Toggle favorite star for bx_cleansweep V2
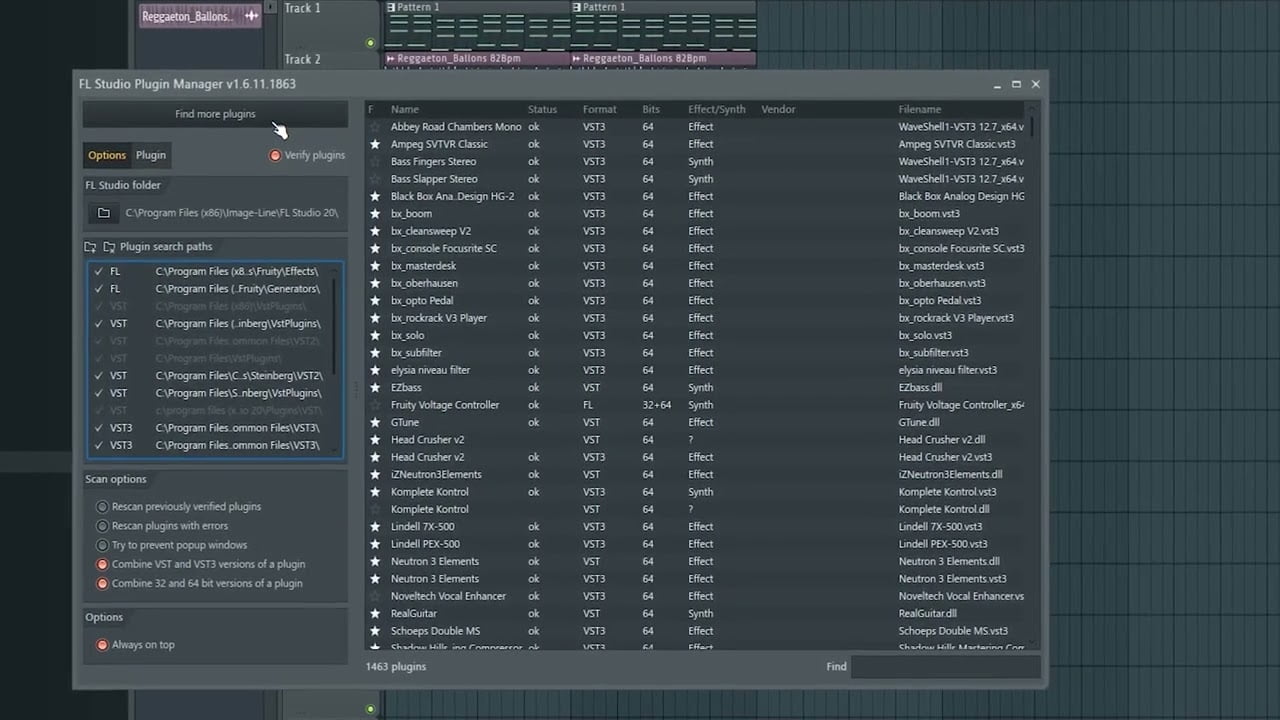This screenshot has height=720, width=1280. point(375,231)
